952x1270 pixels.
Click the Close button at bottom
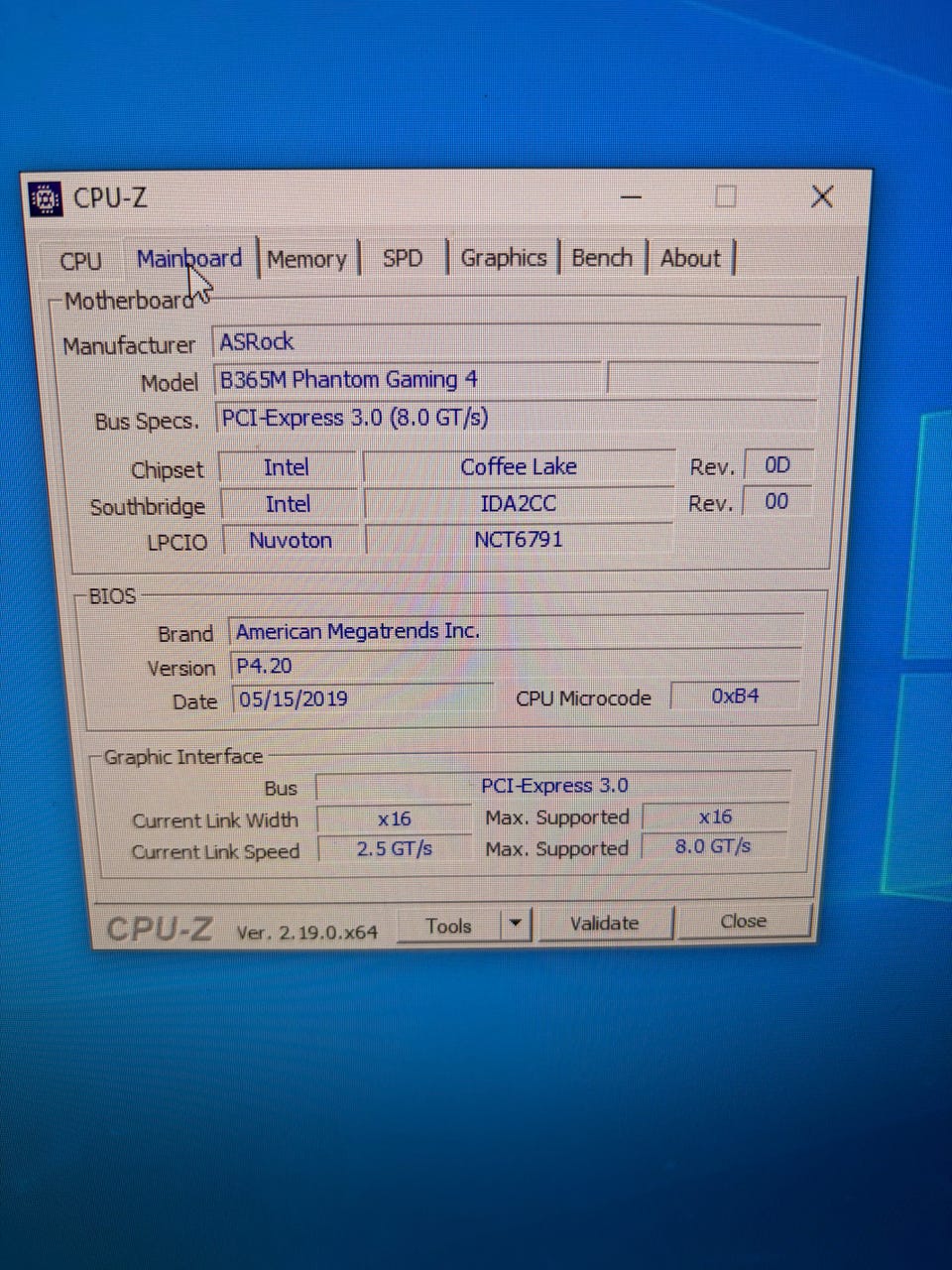[744, 921]
